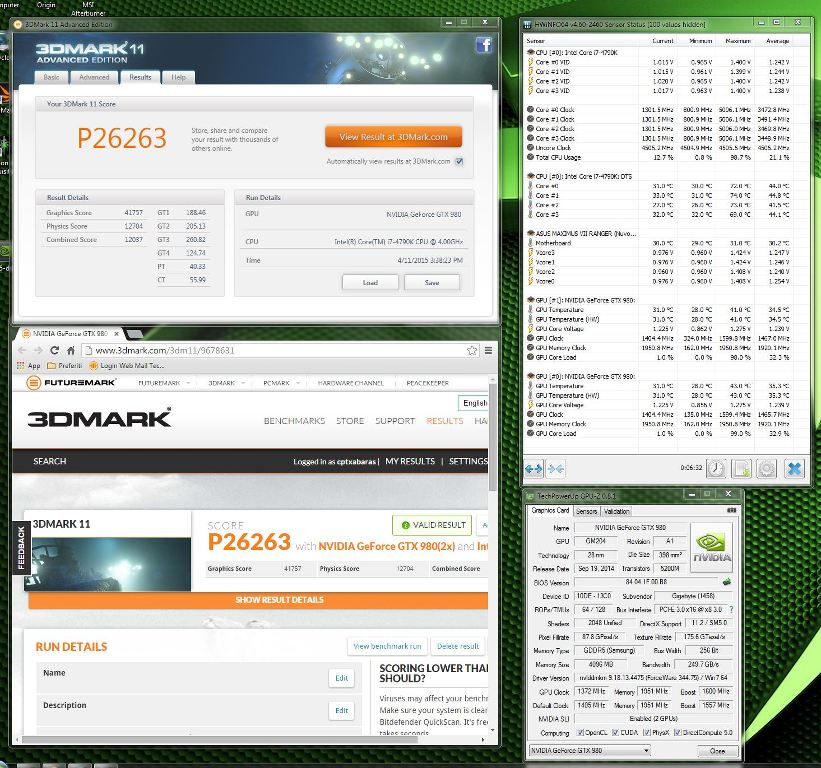Click the View benchmark run button

387,646
